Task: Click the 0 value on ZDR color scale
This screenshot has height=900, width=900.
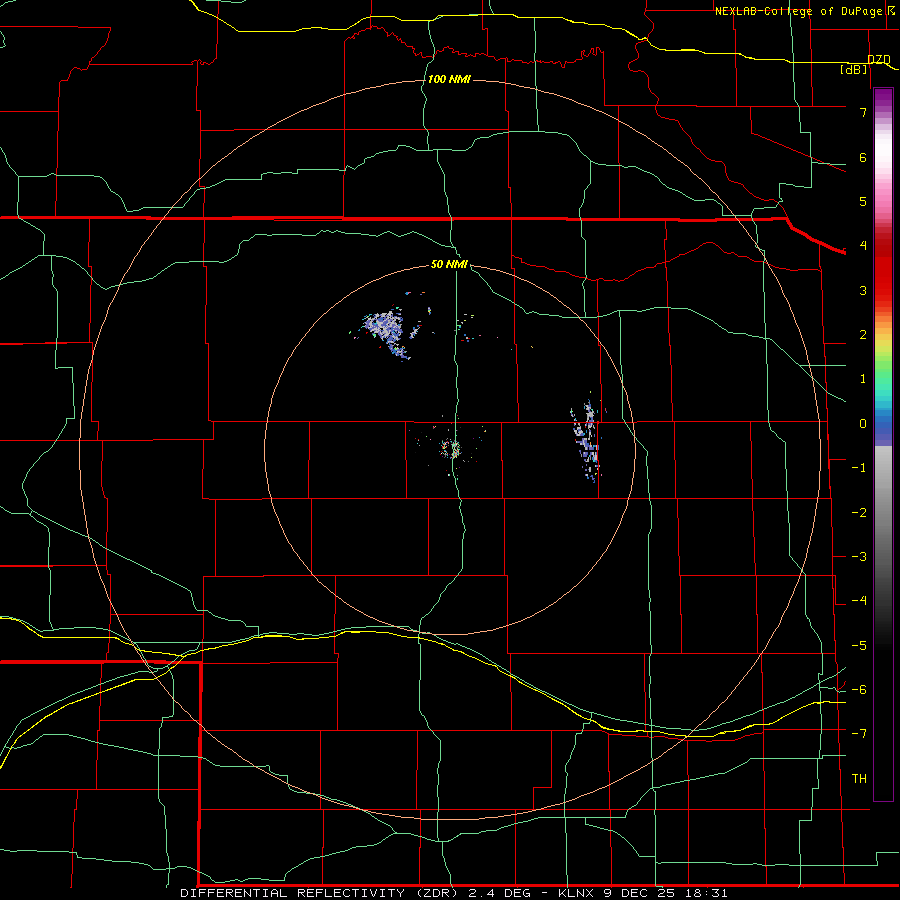Action: click(x=863, y=424)
